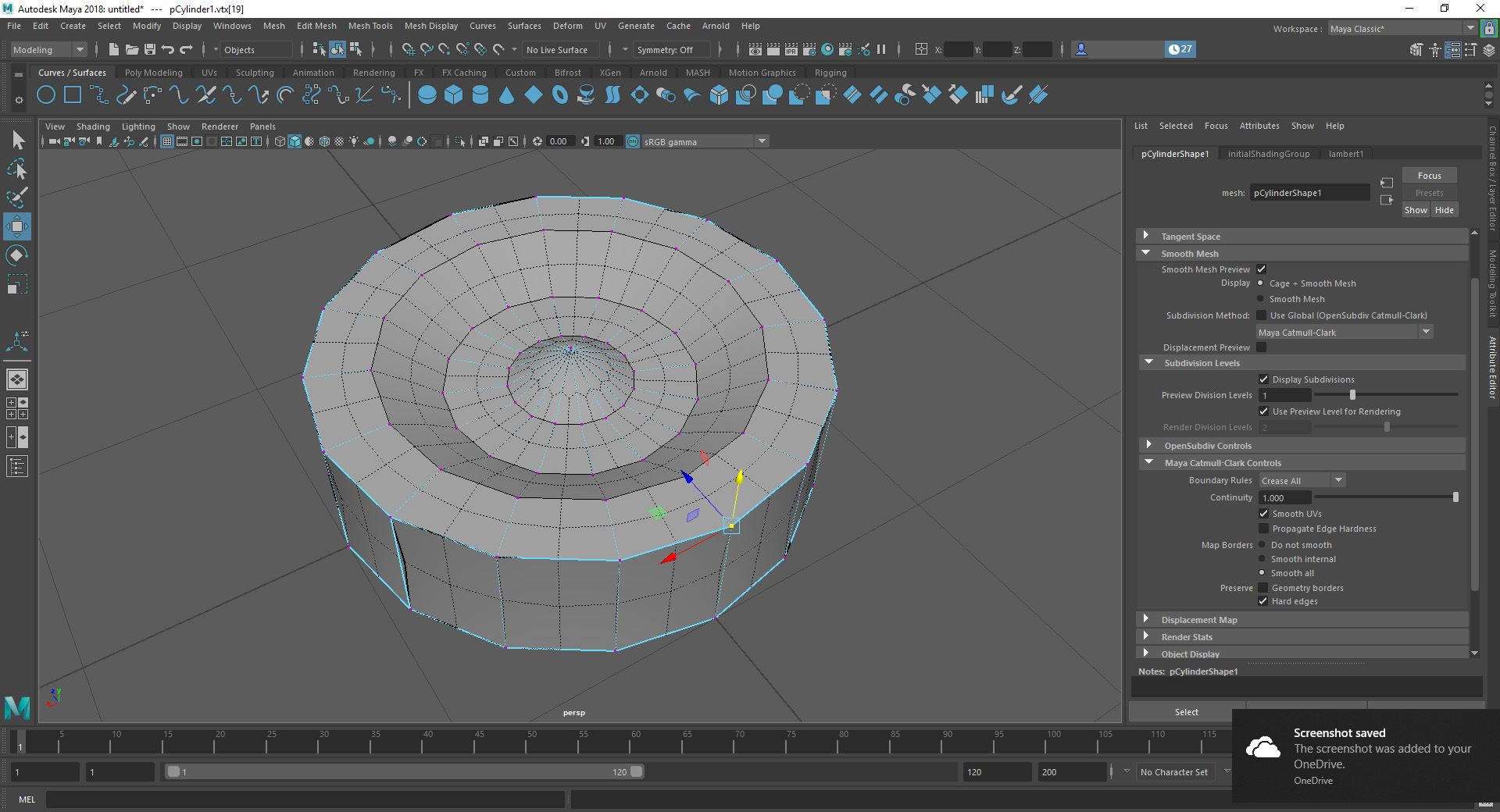Create a NURBS circle from the shelf
The width and height of the screenshot is (1500, 812).
point(46,94)
